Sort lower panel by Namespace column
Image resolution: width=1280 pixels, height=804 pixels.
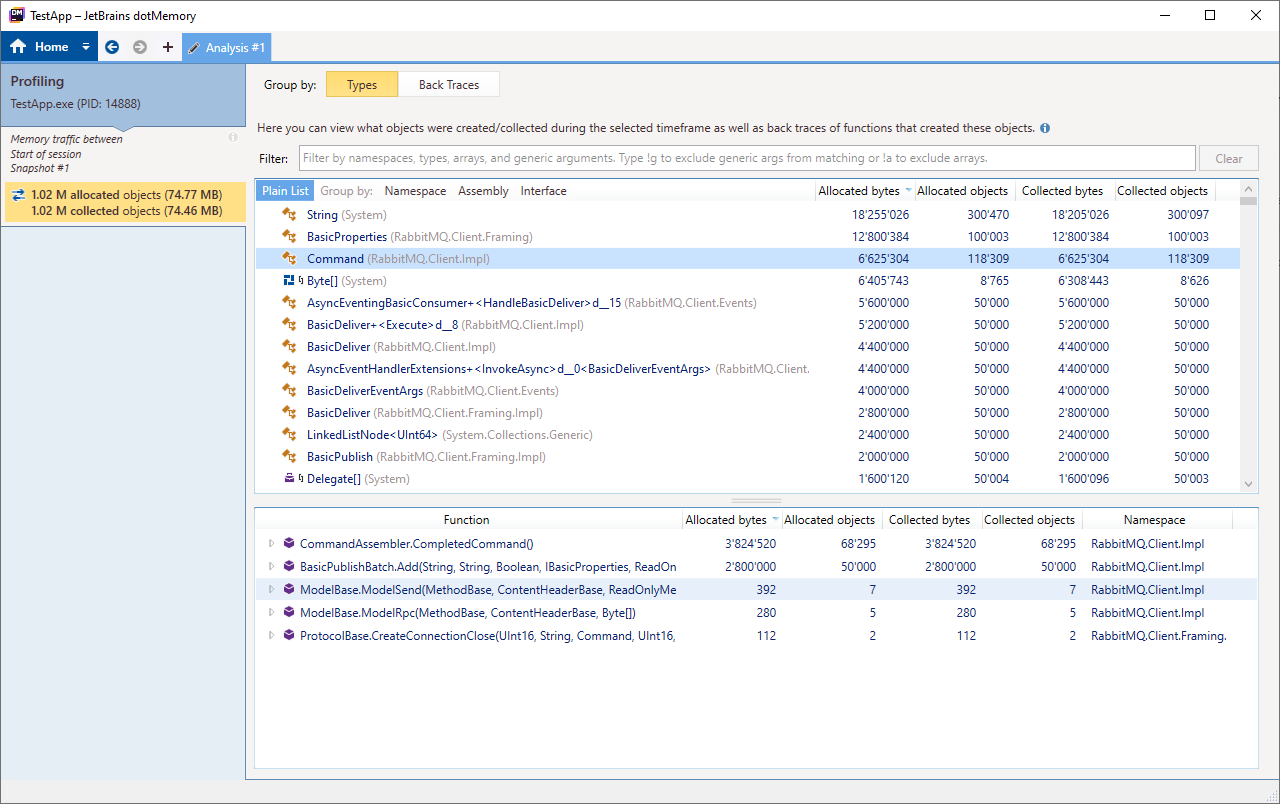[x=1154, y=520]
